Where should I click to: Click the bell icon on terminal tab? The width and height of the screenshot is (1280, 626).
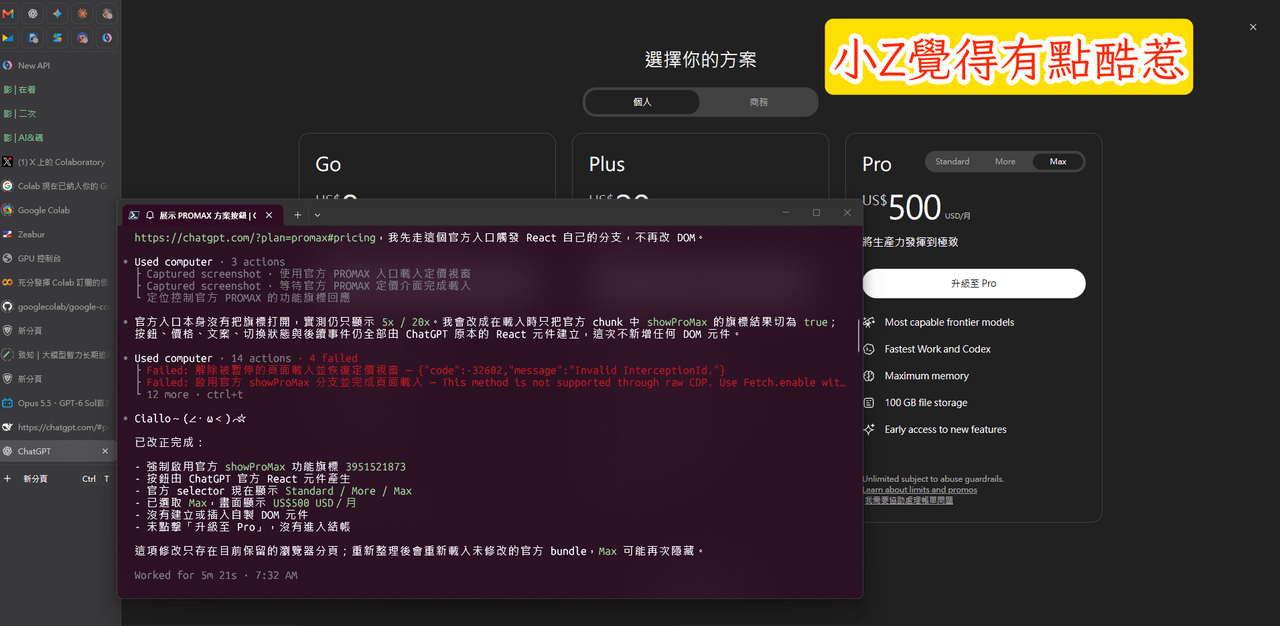coord(150,215)
